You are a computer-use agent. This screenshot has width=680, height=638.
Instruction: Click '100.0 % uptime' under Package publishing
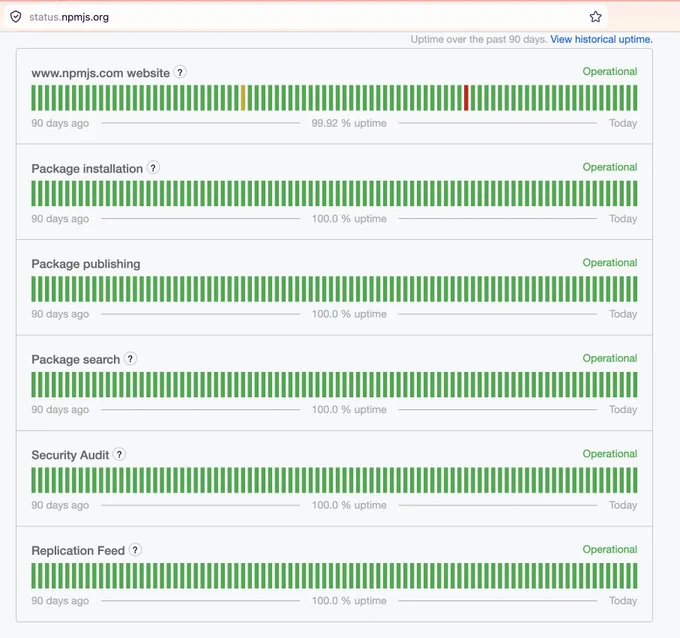click(x=349, y=314)
